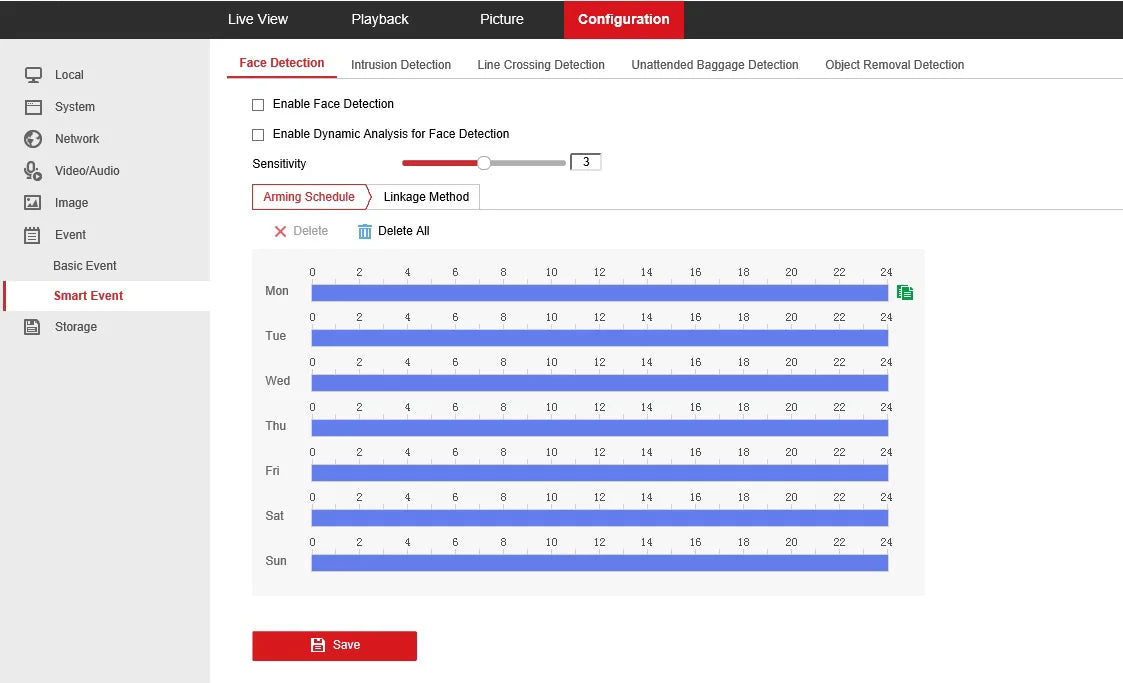Image resolution: width=1123 pixels, height=683 pixels.
Task: Click the Sensitivity value input box
Action: pyautogui.click(x=585, y=162)
